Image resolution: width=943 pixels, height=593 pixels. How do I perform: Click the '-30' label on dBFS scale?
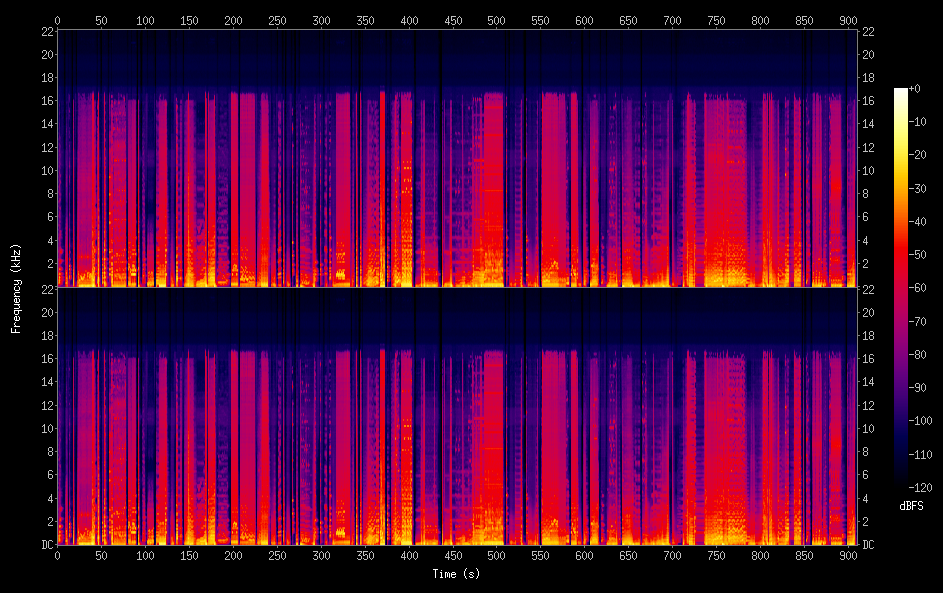[924, 187]
